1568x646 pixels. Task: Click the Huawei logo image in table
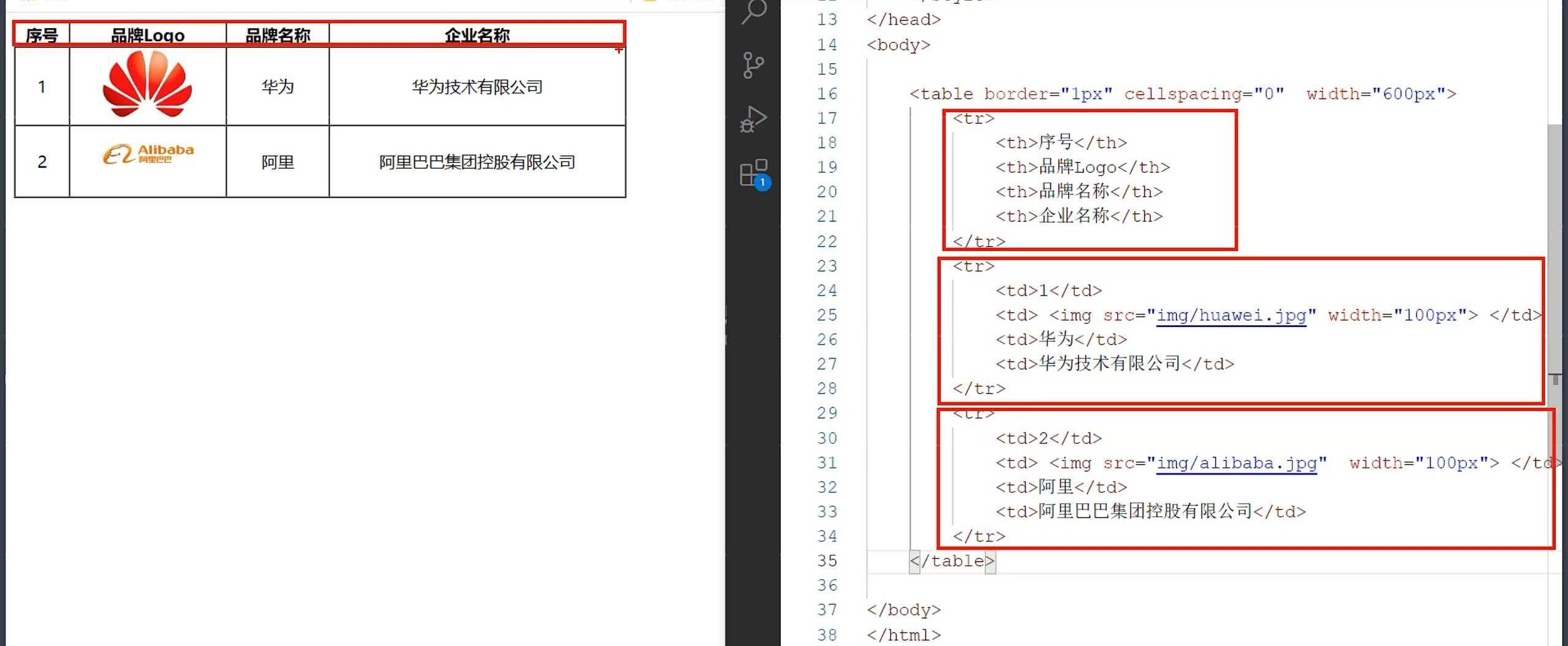(147, 84)
